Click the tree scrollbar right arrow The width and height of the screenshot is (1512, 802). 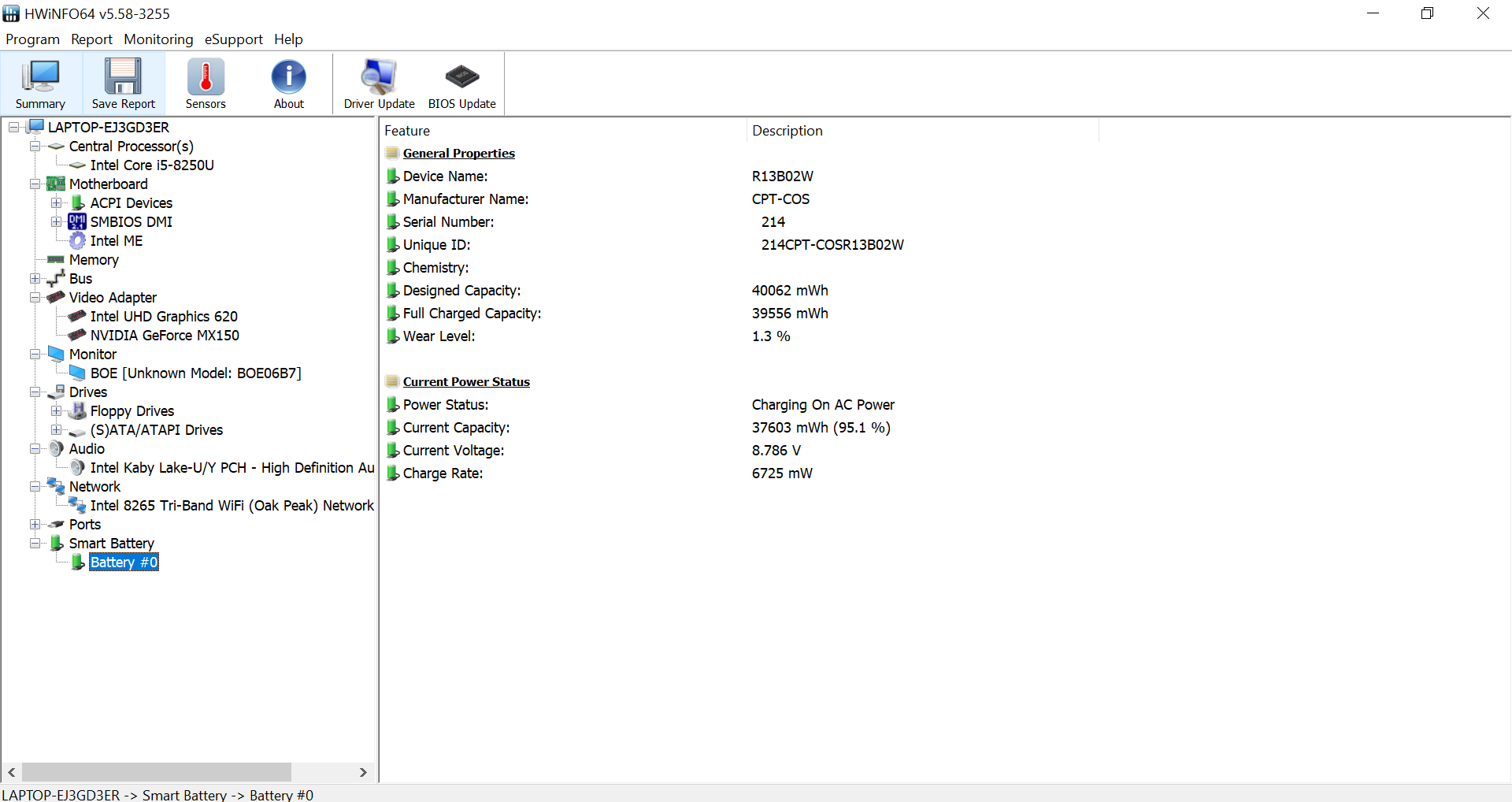click(x=363, y=772)
